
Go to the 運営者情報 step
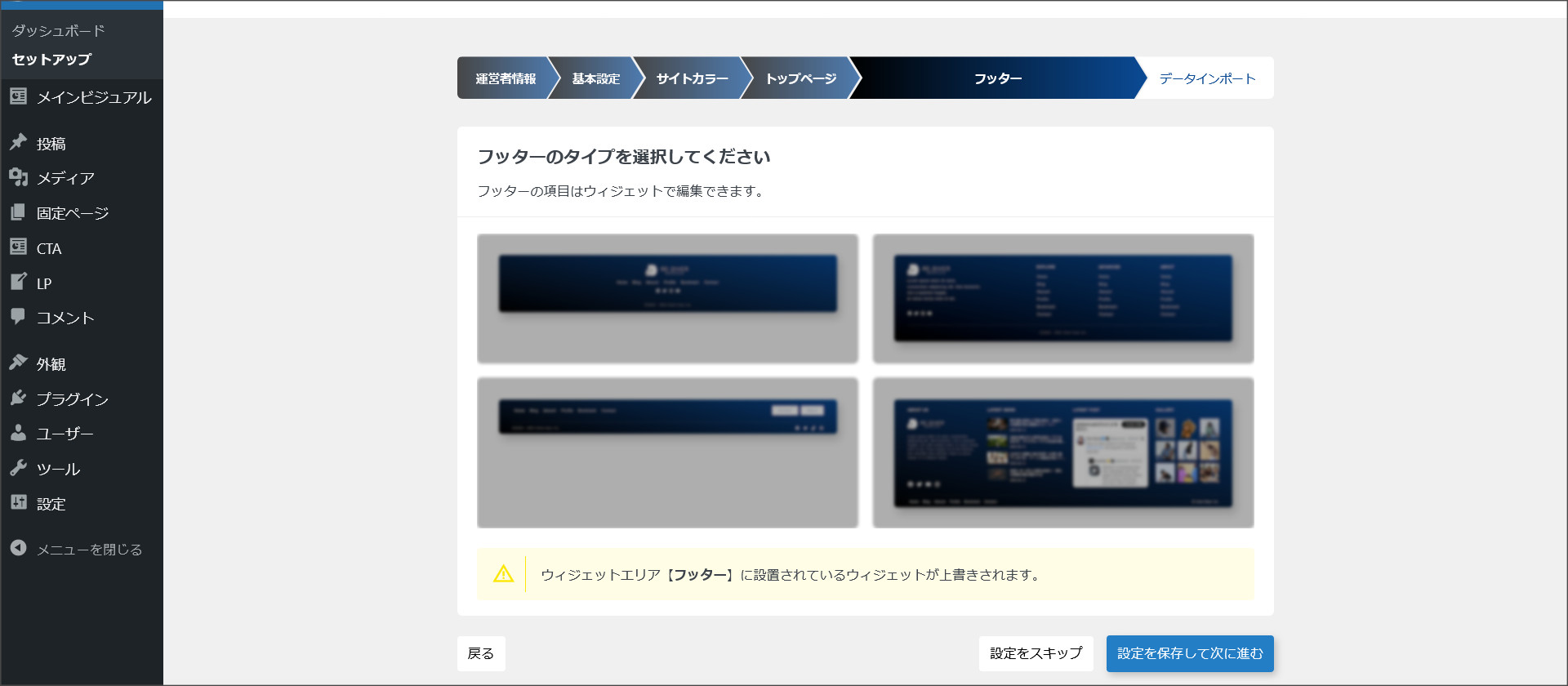[x=505, y=78]
